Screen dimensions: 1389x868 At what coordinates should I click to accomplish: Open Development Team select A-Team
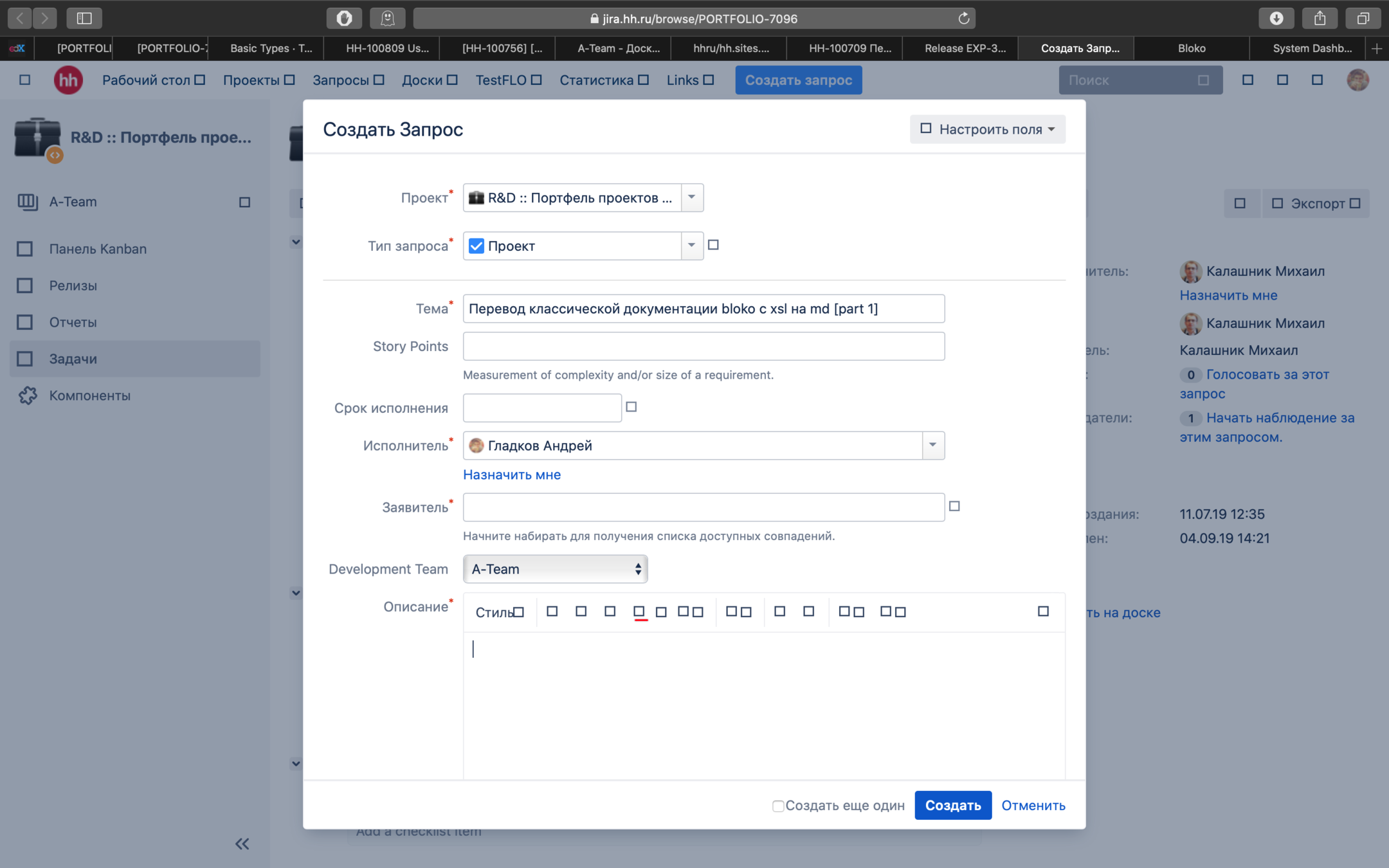click(555, 569)
